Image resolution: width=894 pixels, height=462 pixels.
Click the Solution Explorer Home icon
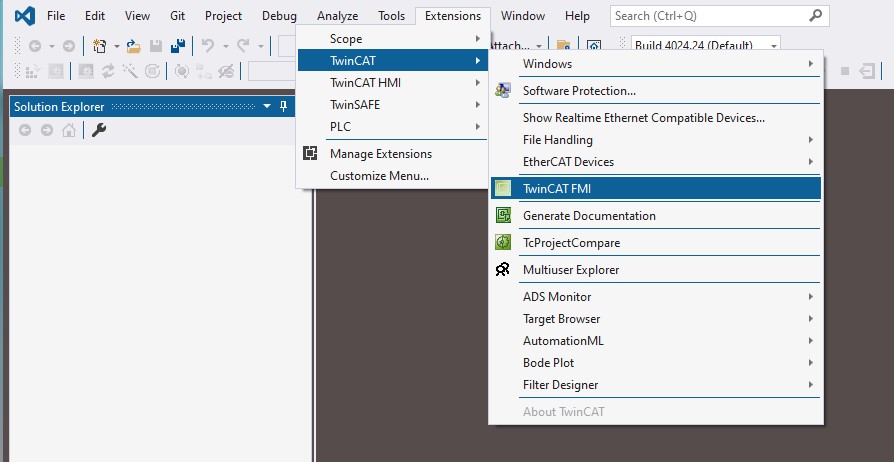click(69, 131)
